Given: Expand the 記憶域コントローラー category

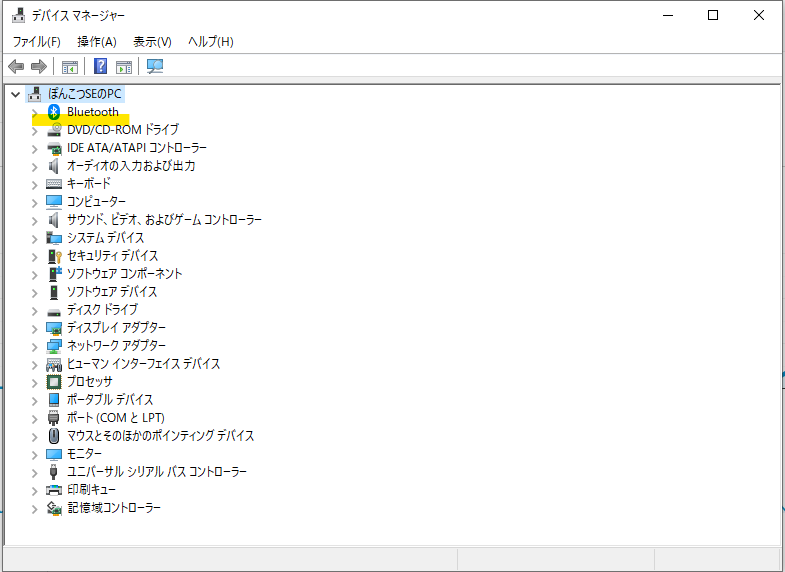Looking at the screenshot, I should point(35,509).
